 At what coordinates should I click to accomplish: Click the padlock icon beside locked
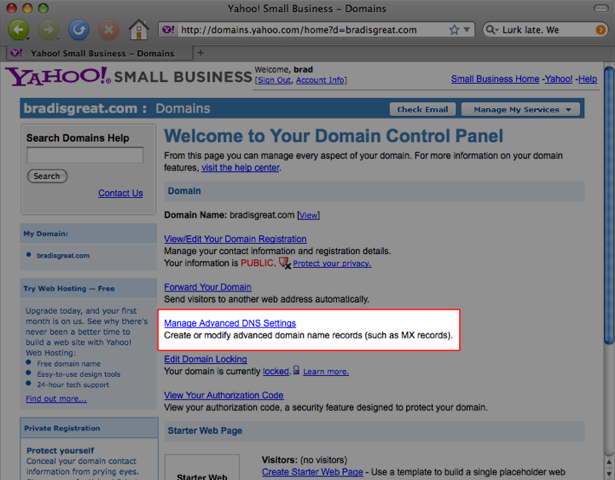296,370
